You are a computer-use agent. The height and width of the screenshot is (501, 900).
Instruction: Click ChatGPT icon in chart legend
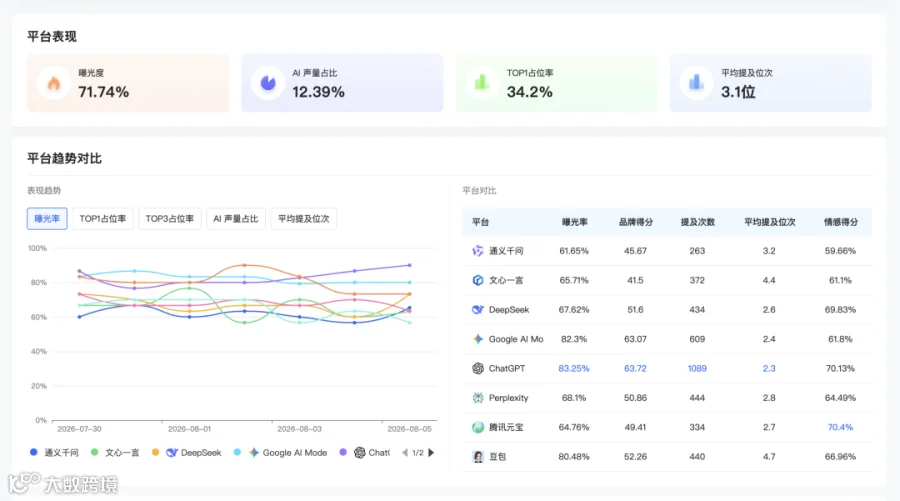(359, 453)
